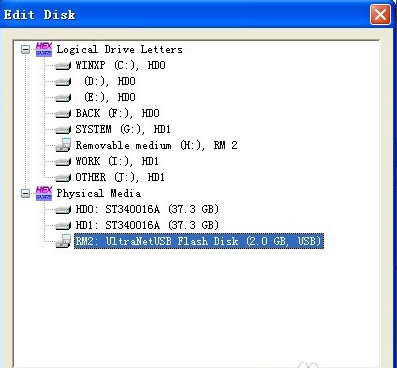This screenshot has height=368, width=397.
Task: Select OTHER (J:), HD1 entry
Action: (120, 177)
